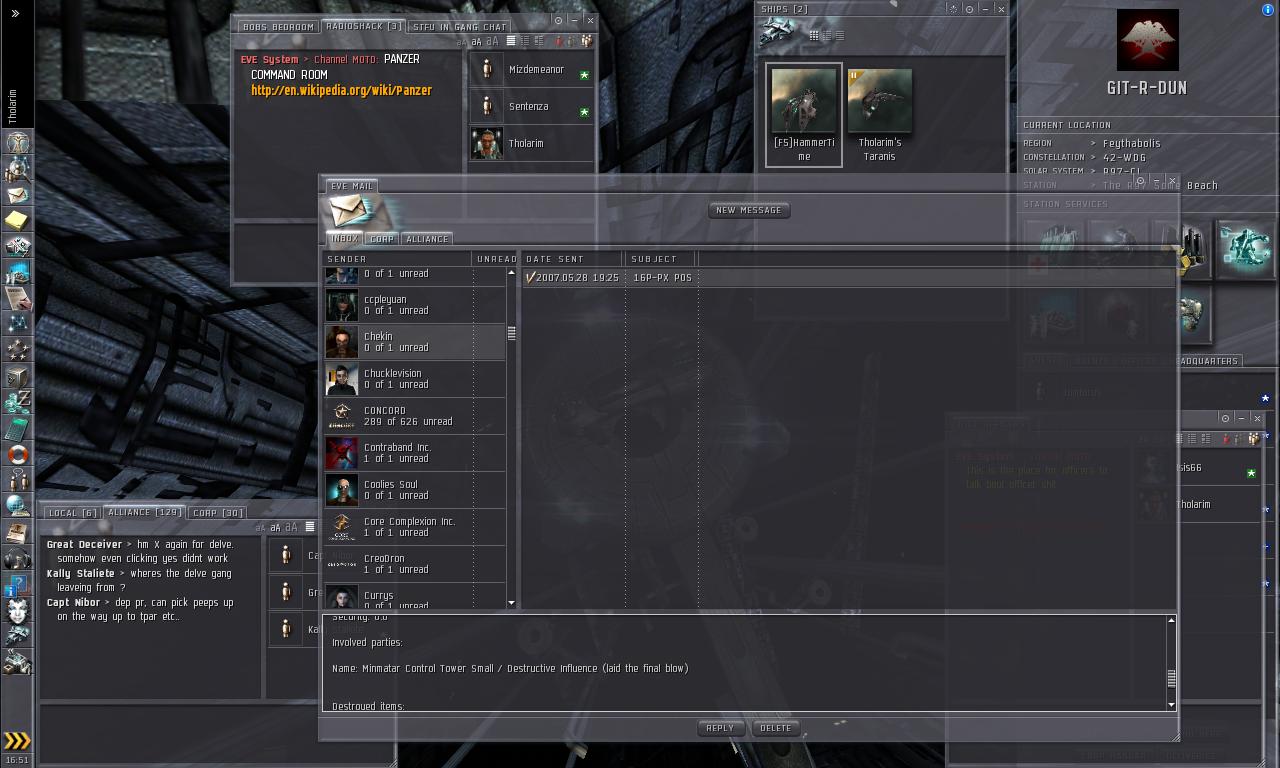Screen dimensions: 1280x768
Task: Click the blue star icon below station services
Action: point(1265,398)
